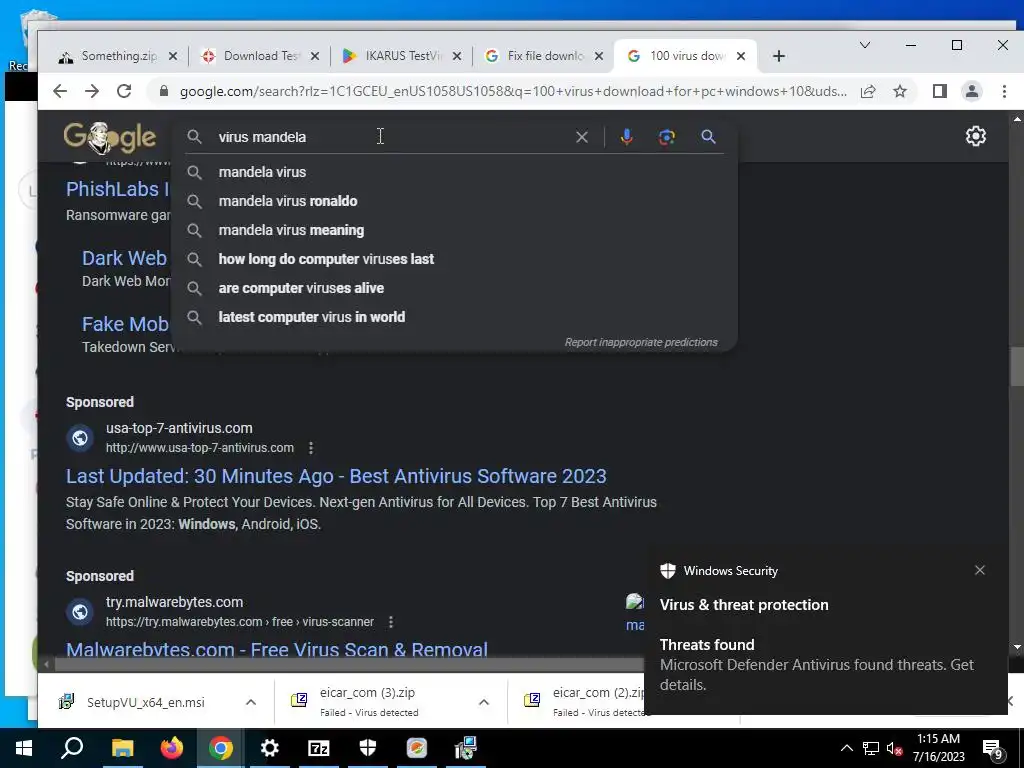Open Windows taskbar search
1024x768 pixels.
72,748
